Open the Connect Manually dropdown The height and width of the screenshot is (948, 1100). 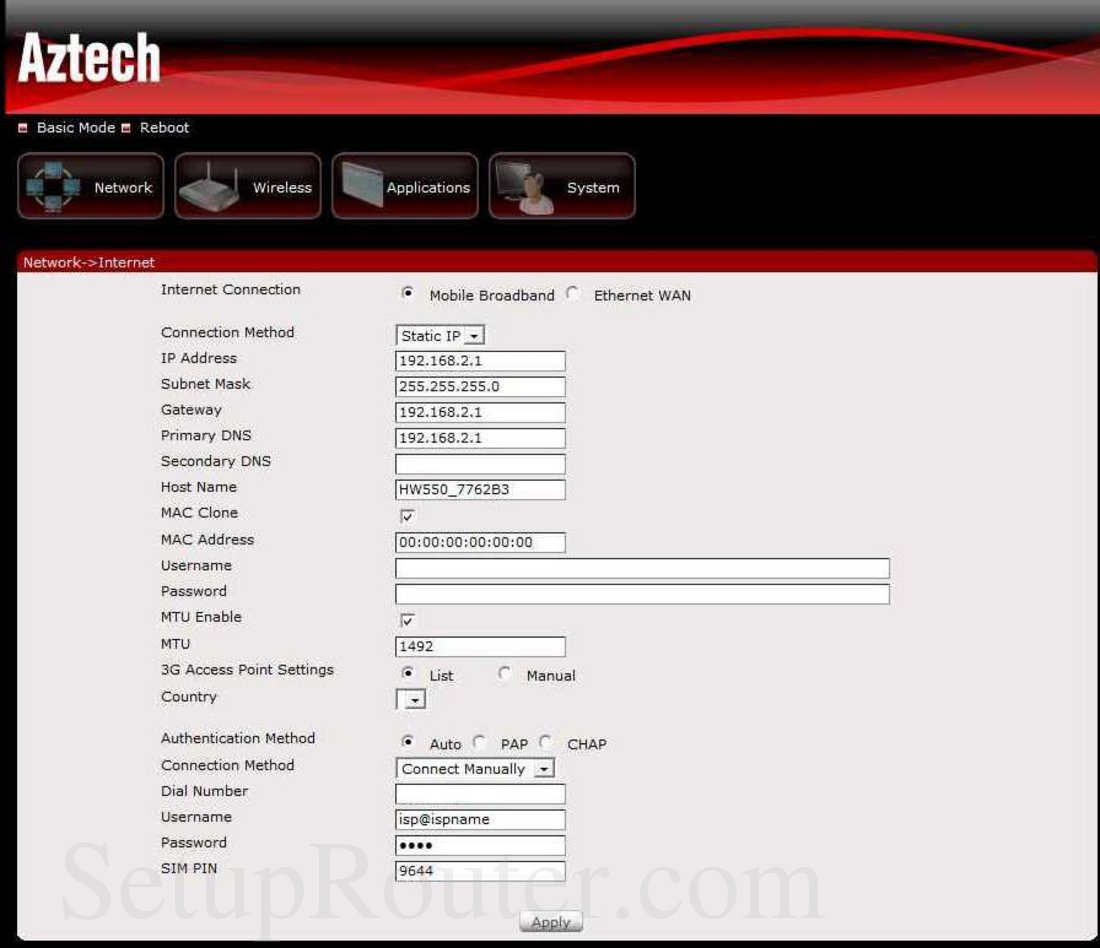coord(475,769)
